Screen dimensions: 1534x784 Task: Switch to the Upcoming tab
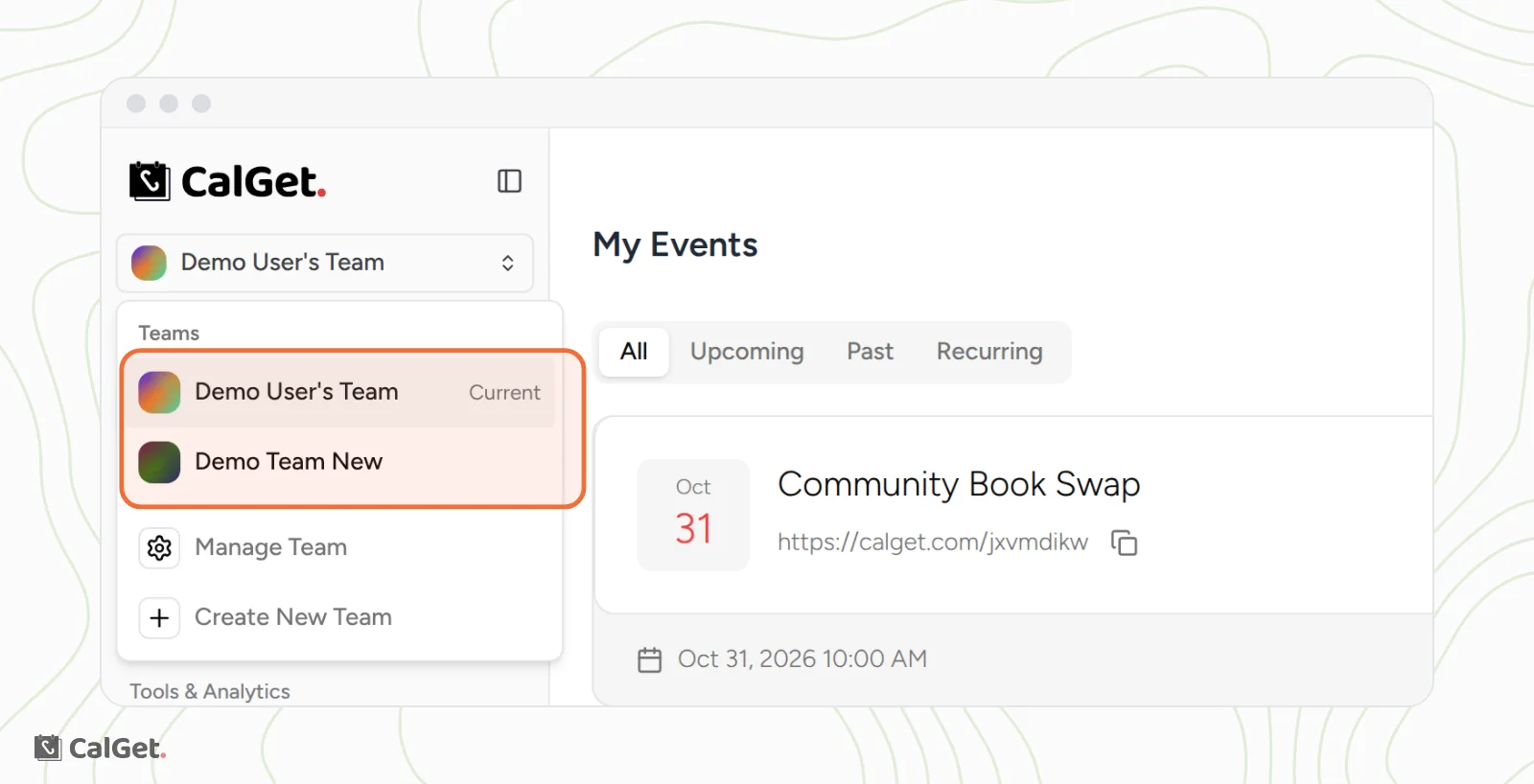pos(747,352)
